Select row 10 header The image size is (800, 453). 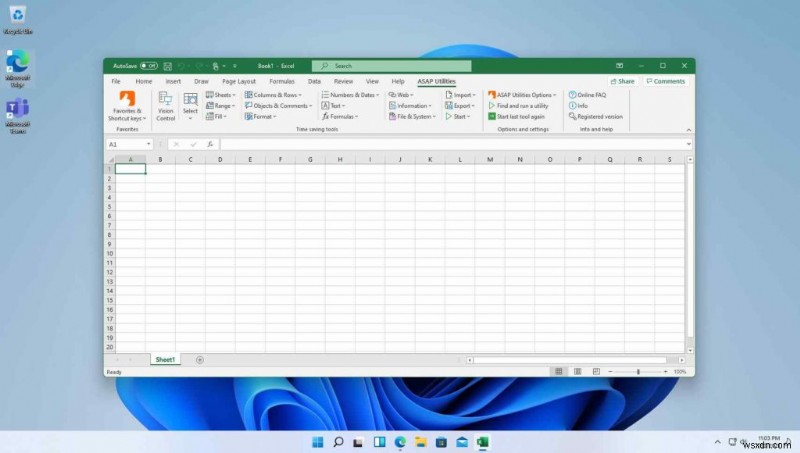[x=110, y=254]
